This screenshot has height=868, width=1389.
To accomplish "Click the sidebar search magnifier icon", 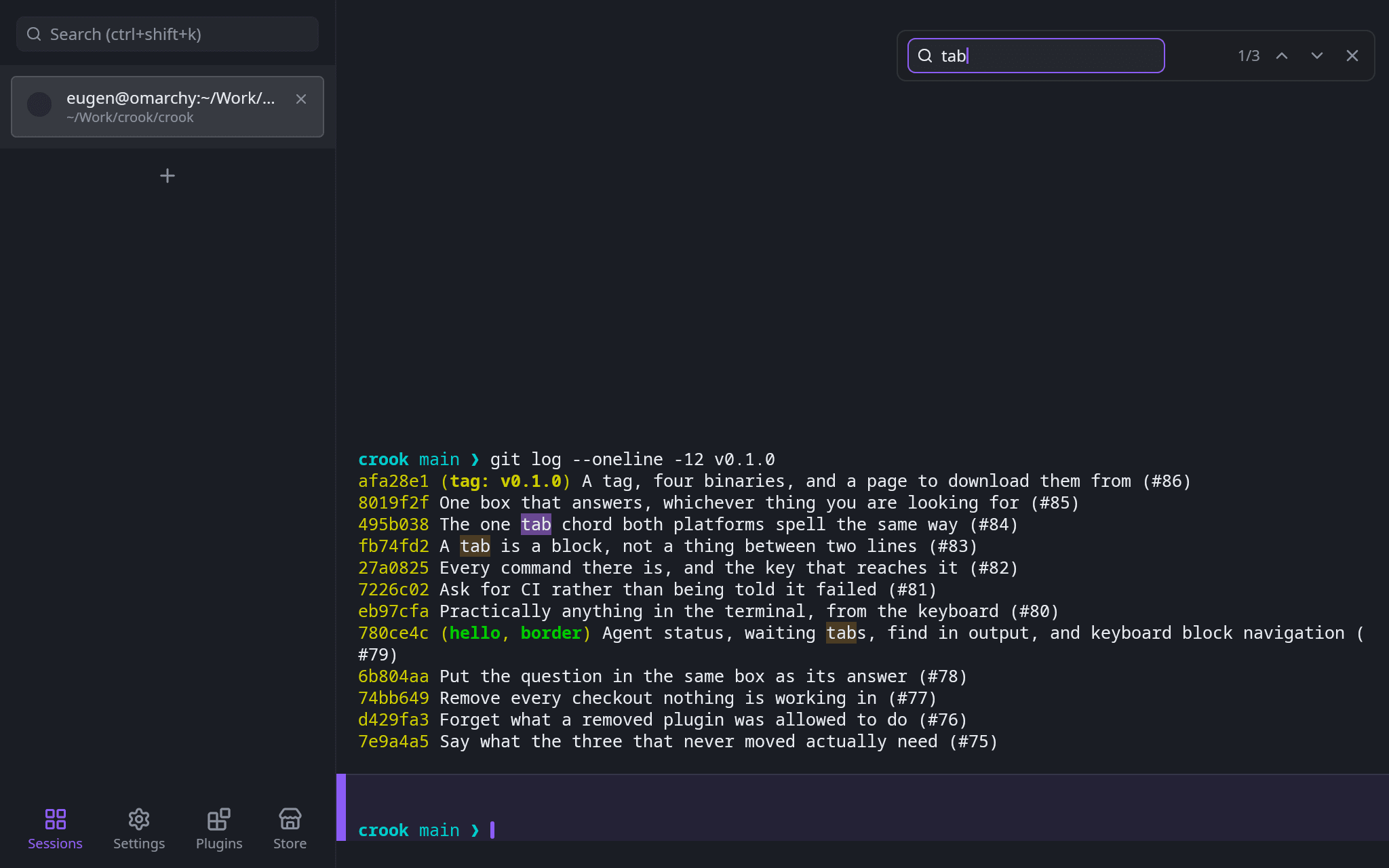I will [x=34, y=34].
